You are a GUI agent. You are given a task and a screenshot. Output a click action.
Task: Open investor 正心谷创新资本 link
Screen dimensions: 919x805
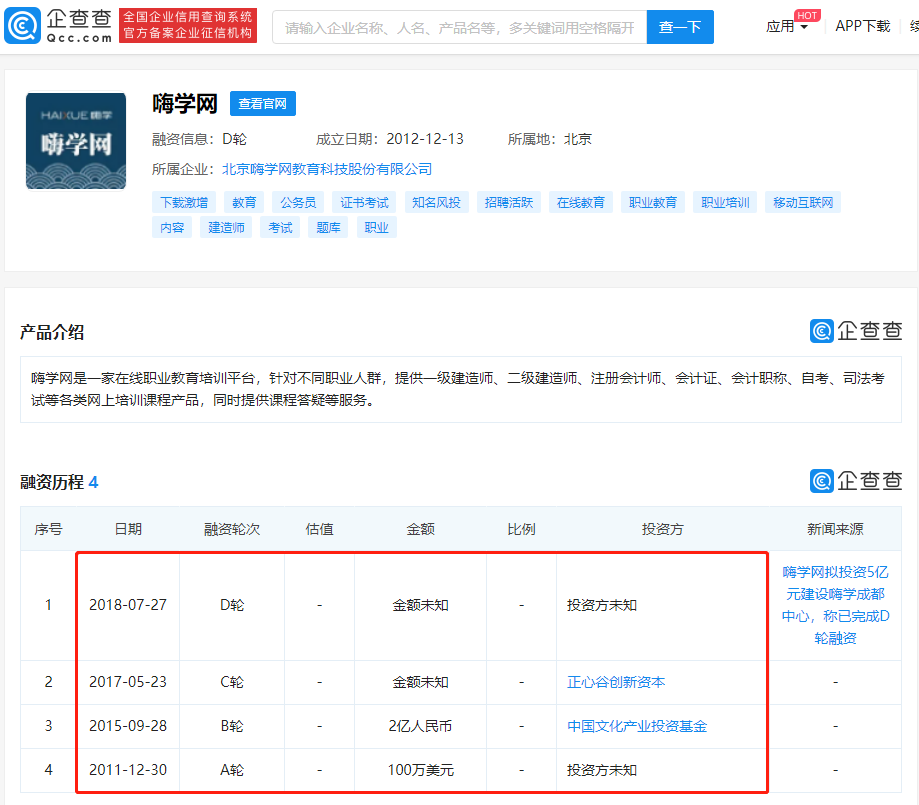tap(616, 682)
